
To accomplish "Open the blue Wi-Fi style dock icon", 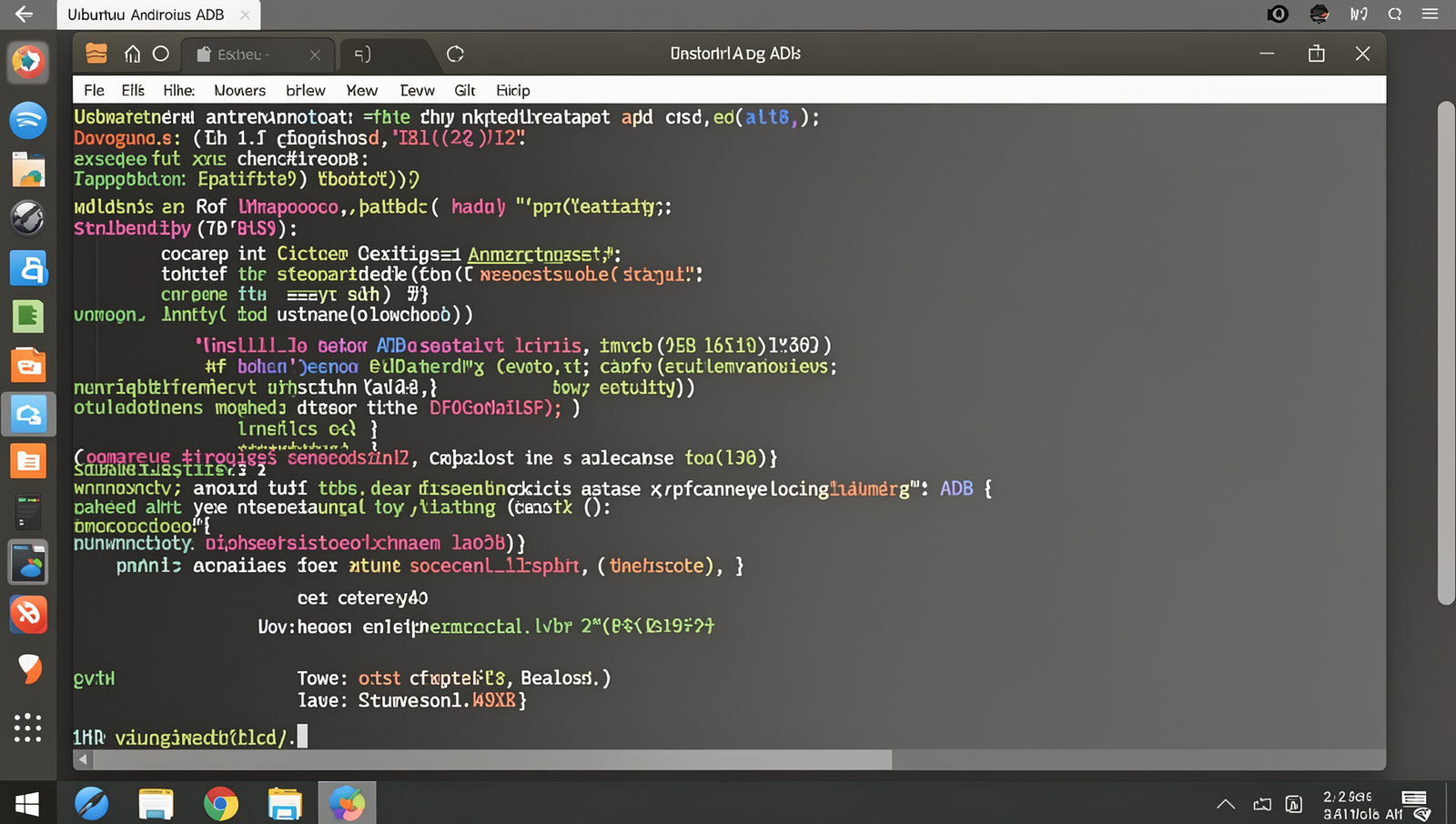I will coord(28,120).
